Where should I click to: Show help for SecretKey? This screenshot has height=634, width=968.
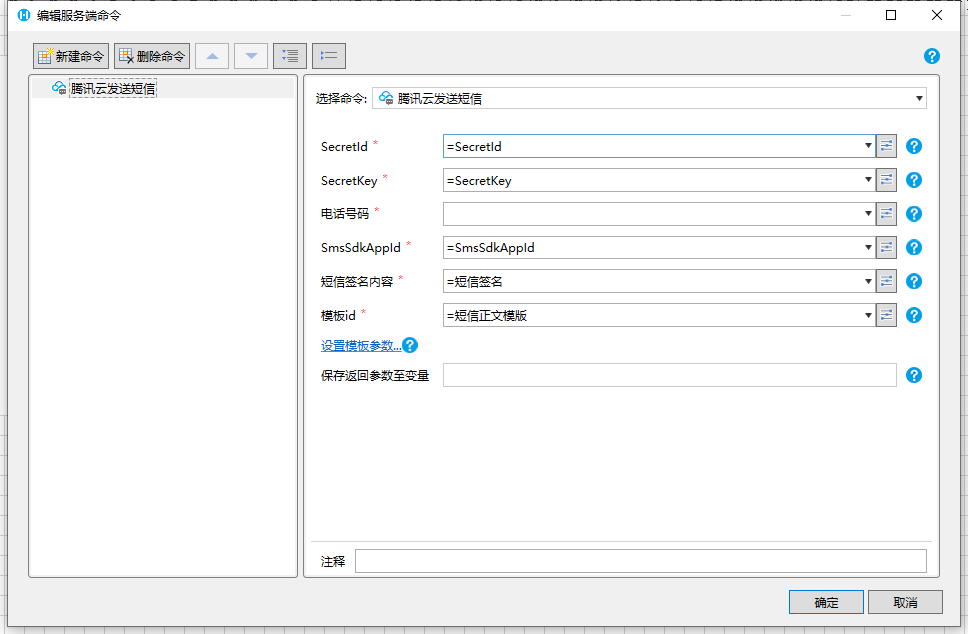click(914, 180)
